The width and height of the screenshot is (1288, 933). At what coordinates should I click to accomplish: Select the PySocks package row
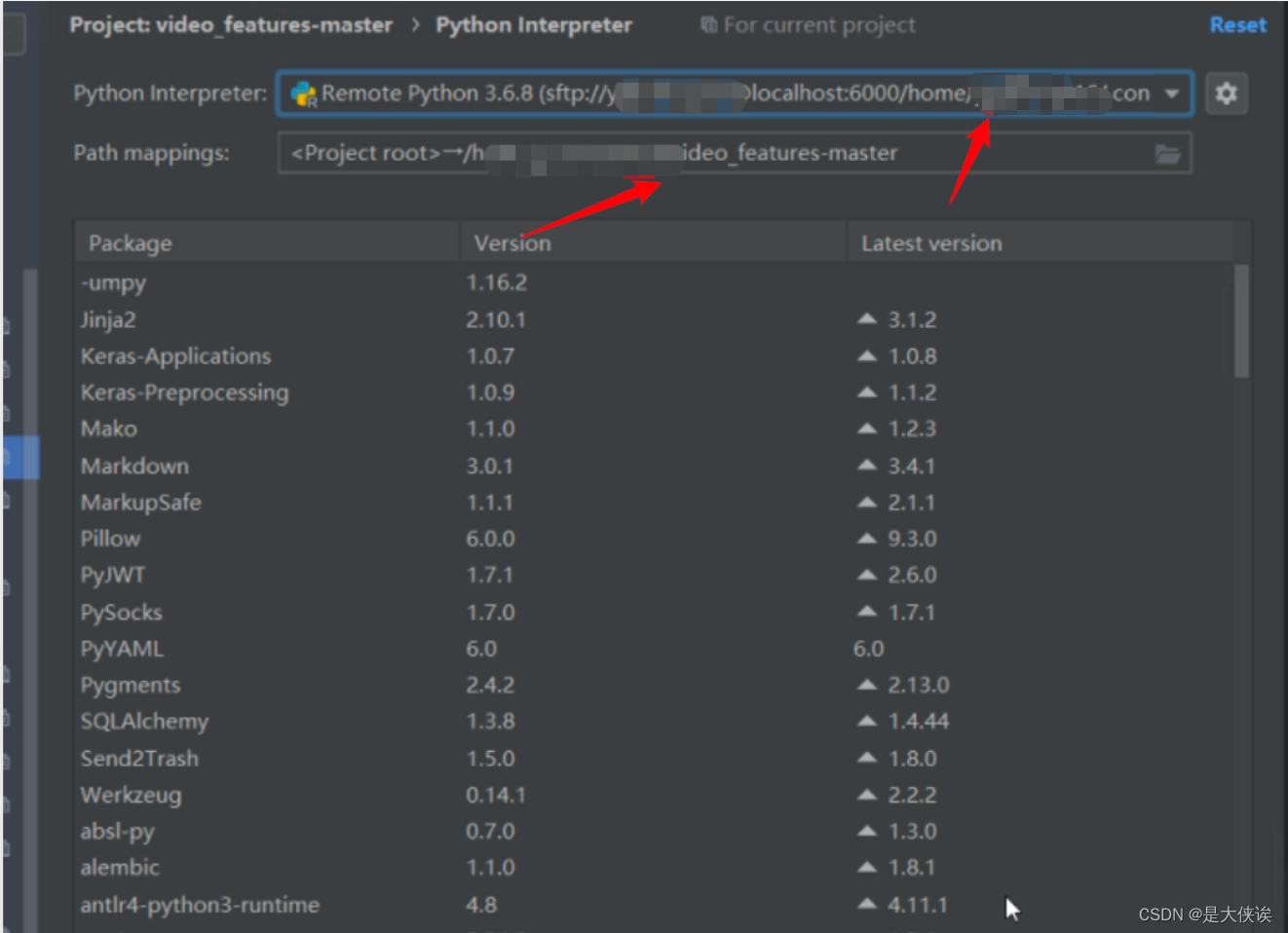[x=655, y=612]
